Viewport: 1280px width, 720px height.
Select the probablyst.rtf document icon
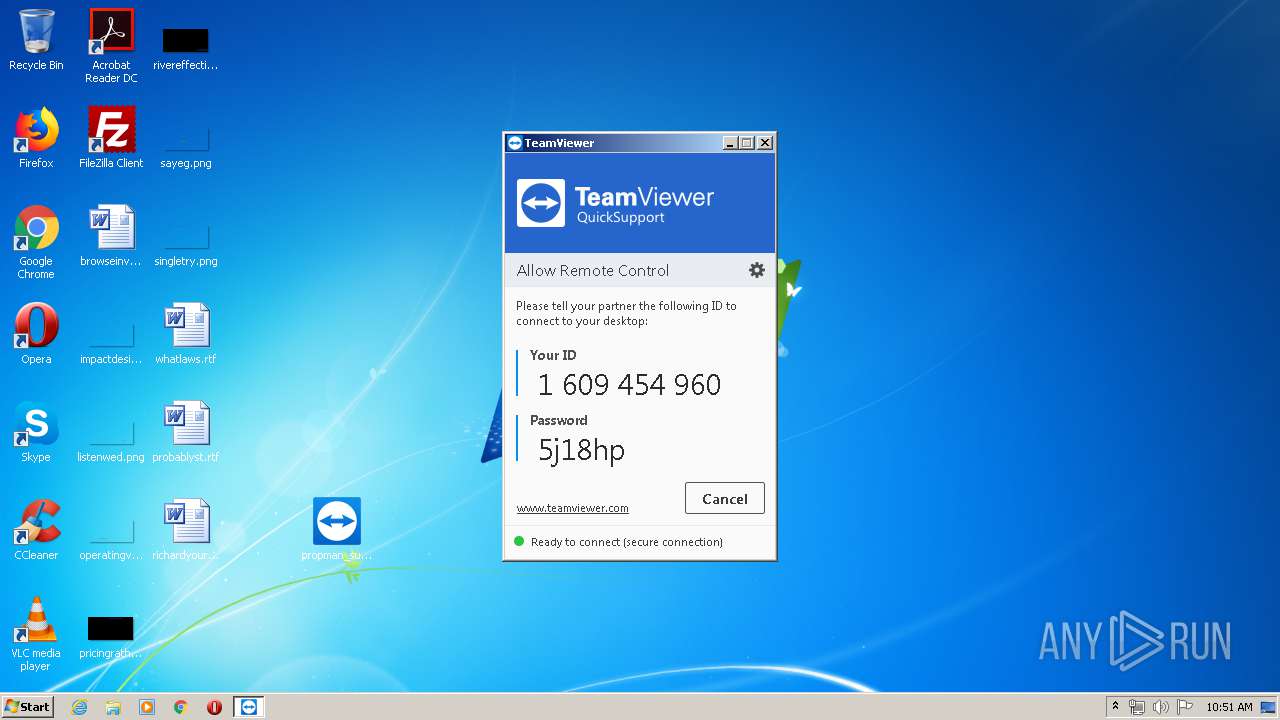(186, 432)
